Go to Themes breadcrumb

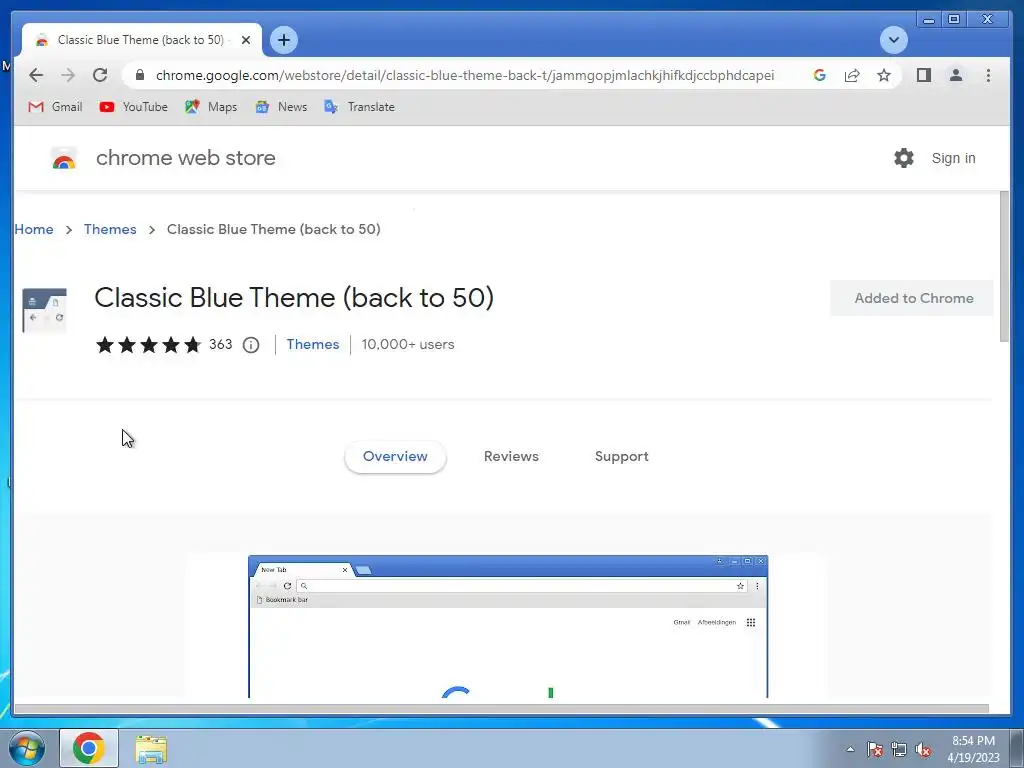coord(110,229)
